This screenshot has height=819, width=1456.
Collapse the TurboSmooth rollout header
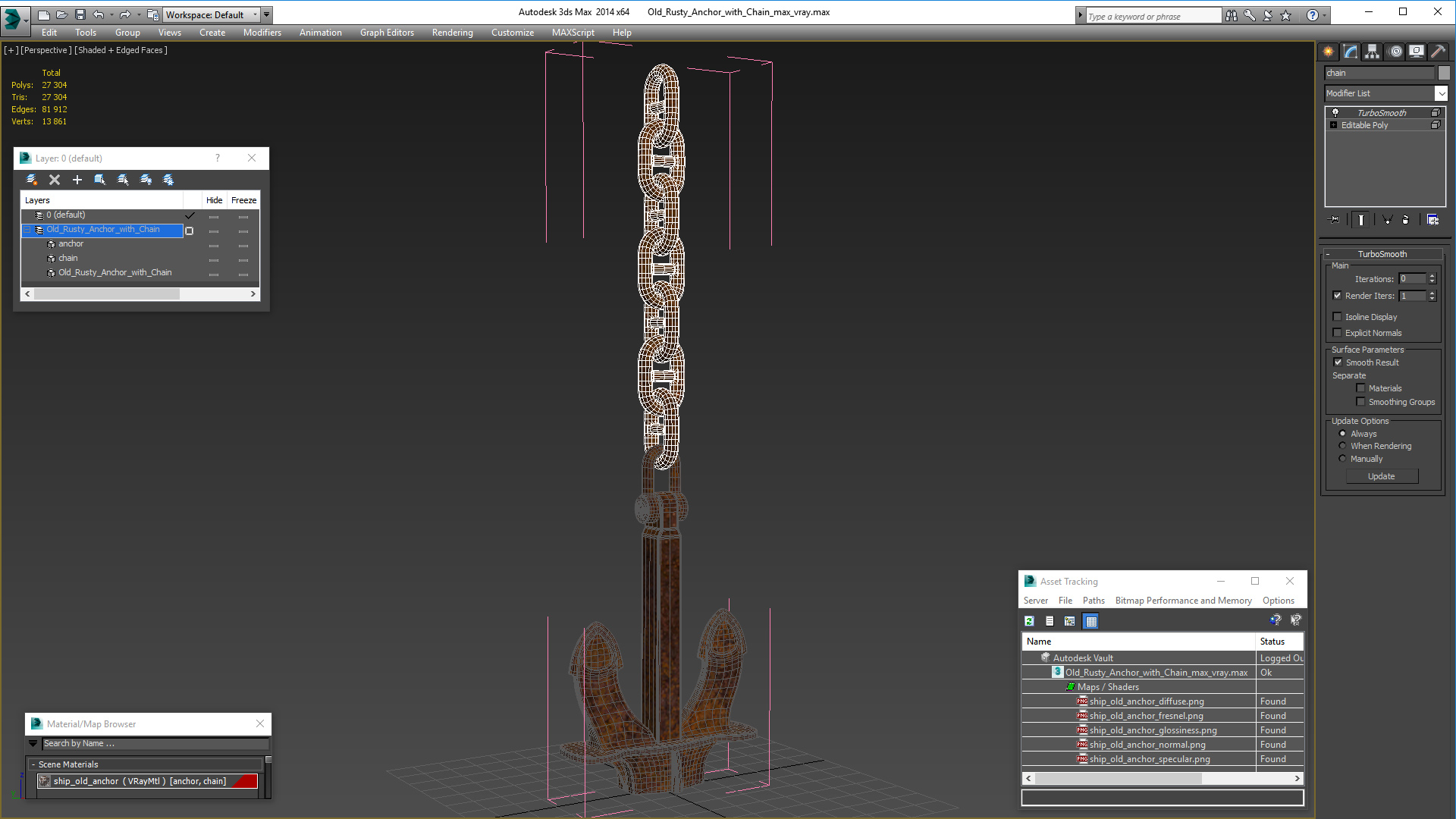coord(1382,254)
